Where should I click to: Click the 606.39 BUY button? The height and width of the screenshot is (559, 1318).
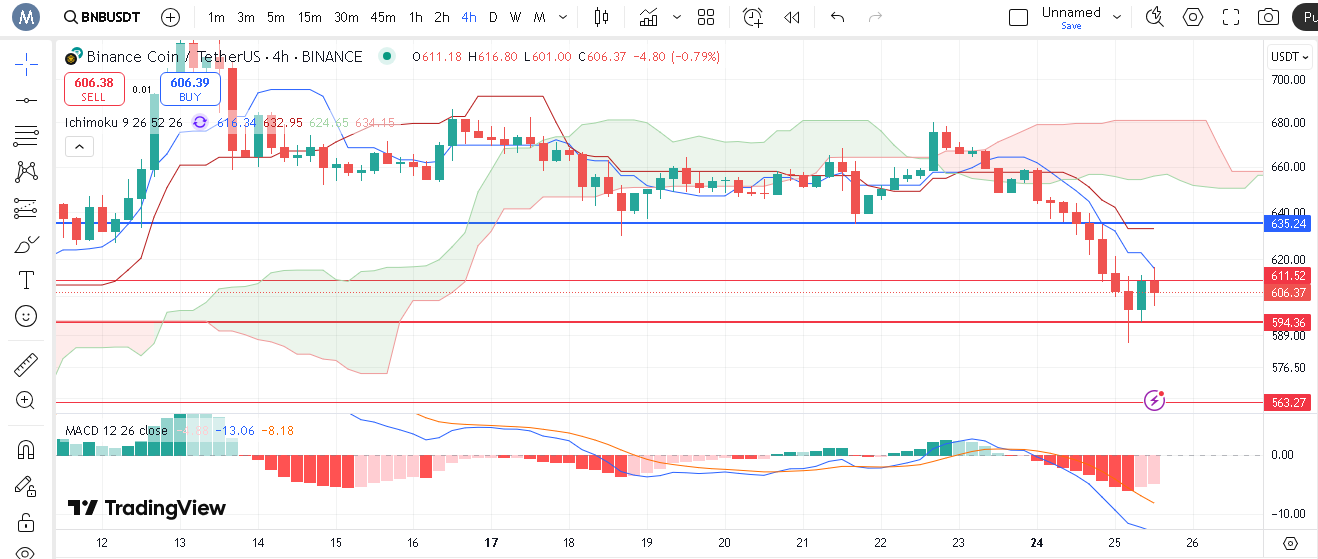(x=190, y=89)
